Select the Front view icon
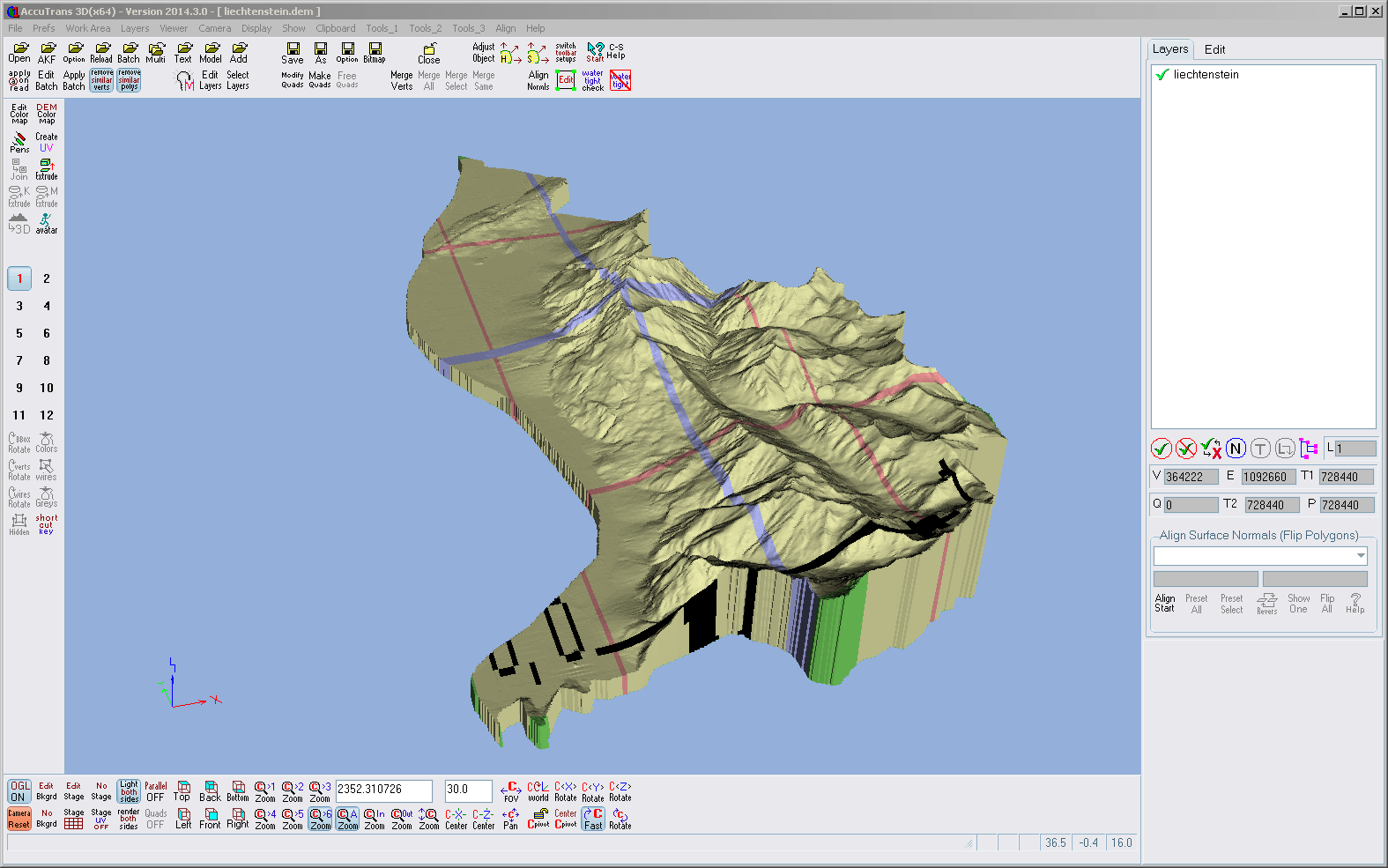1388x868 pixels. (210, 819)
